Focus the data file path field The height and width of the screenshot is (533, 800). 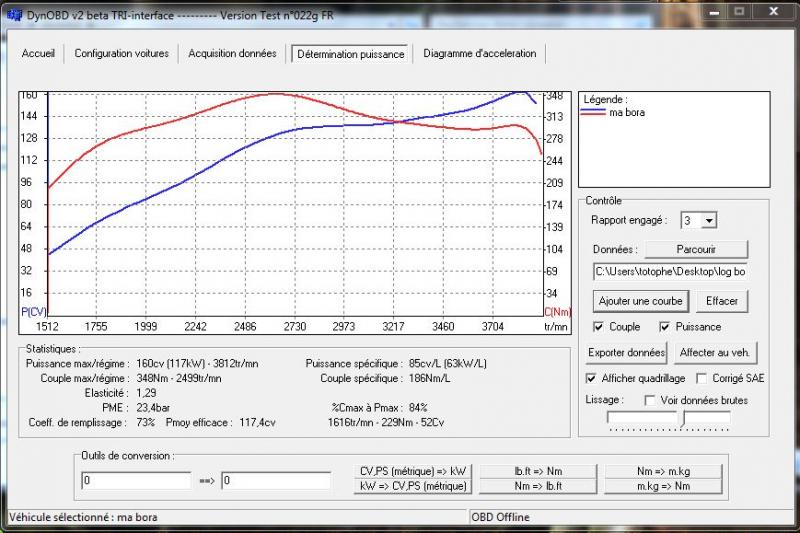[x=670, y=272]
